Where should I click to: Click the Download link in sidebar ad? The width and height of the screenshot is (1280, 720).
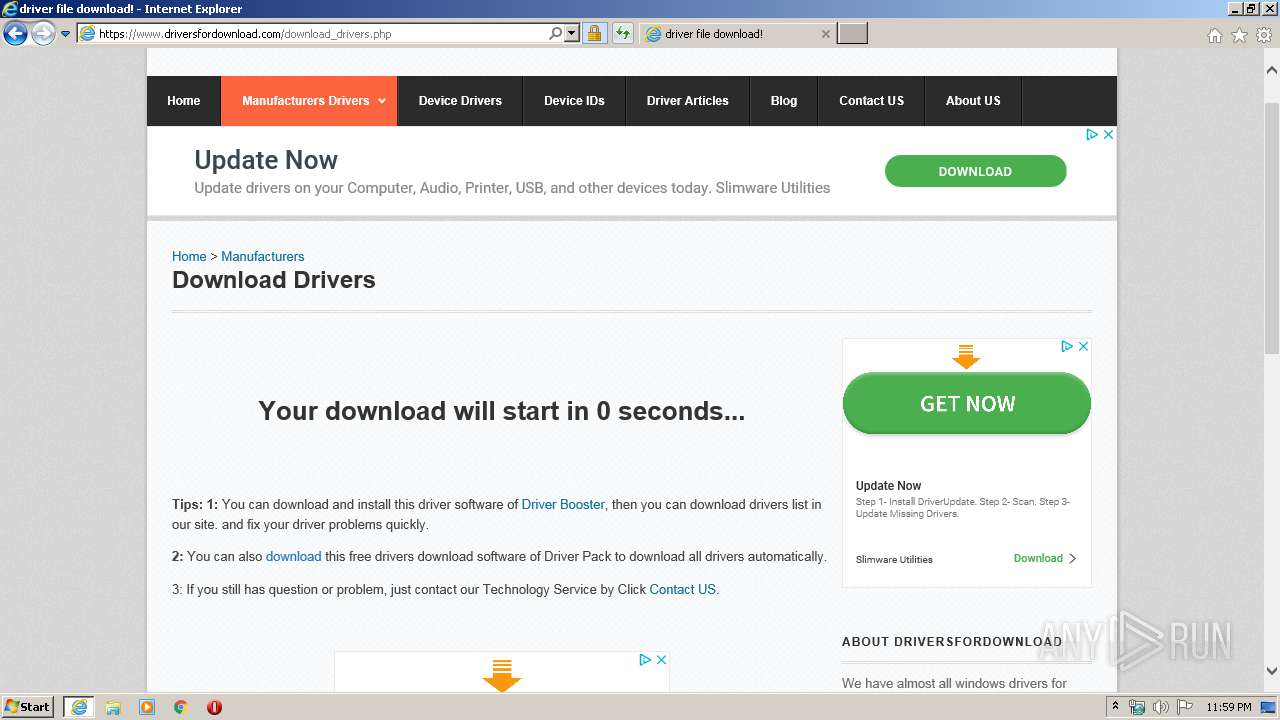(x=1045, y=558)
